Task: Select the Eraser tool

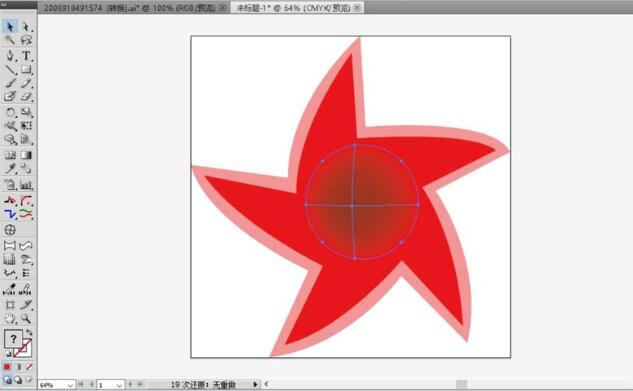Action: pos(26,97)
